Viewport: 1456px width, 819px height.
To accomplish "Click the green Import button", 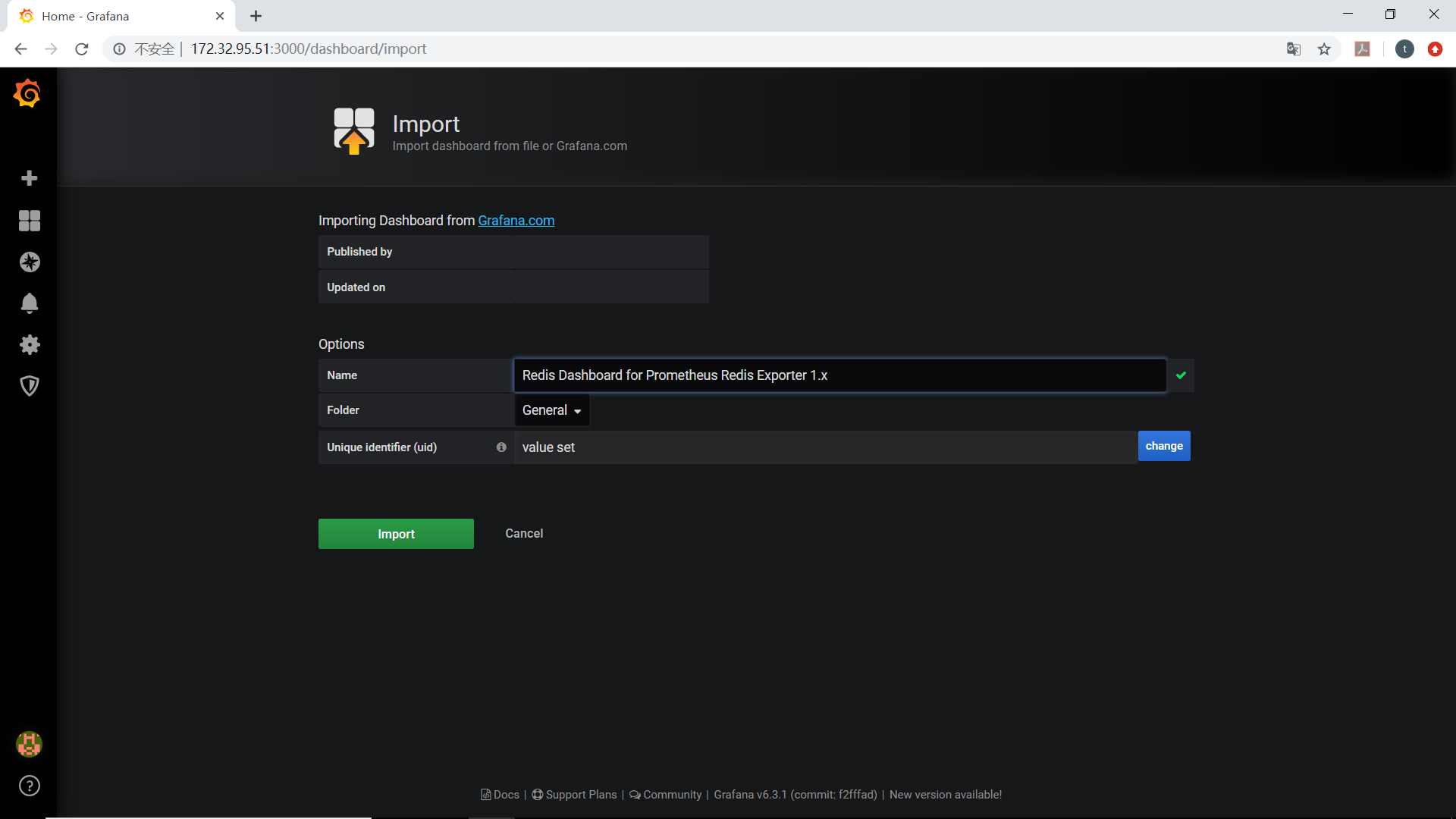I will [396, 534].
